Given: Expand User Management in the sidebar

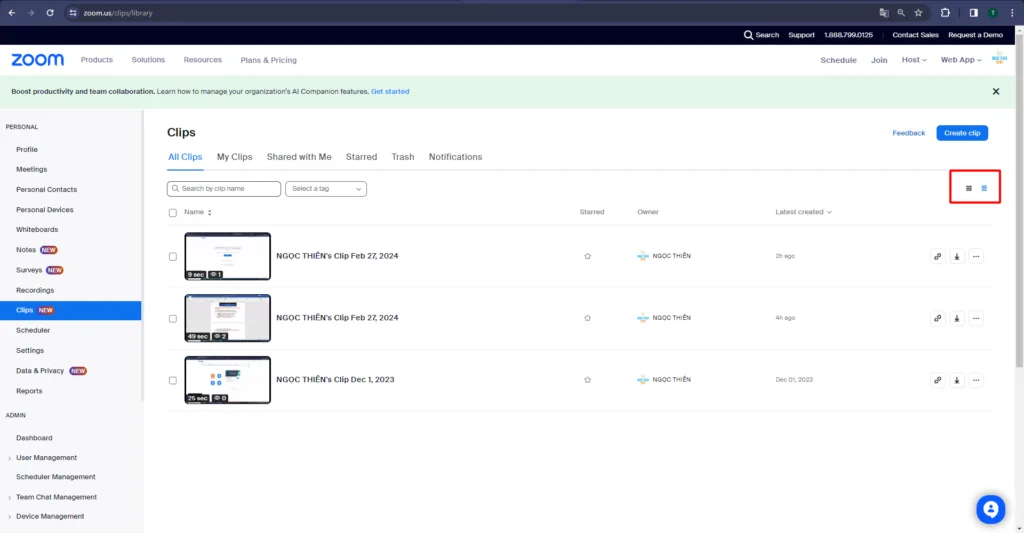Looking at the screenshot, I should pyautogui.click(x=46, y=458).
